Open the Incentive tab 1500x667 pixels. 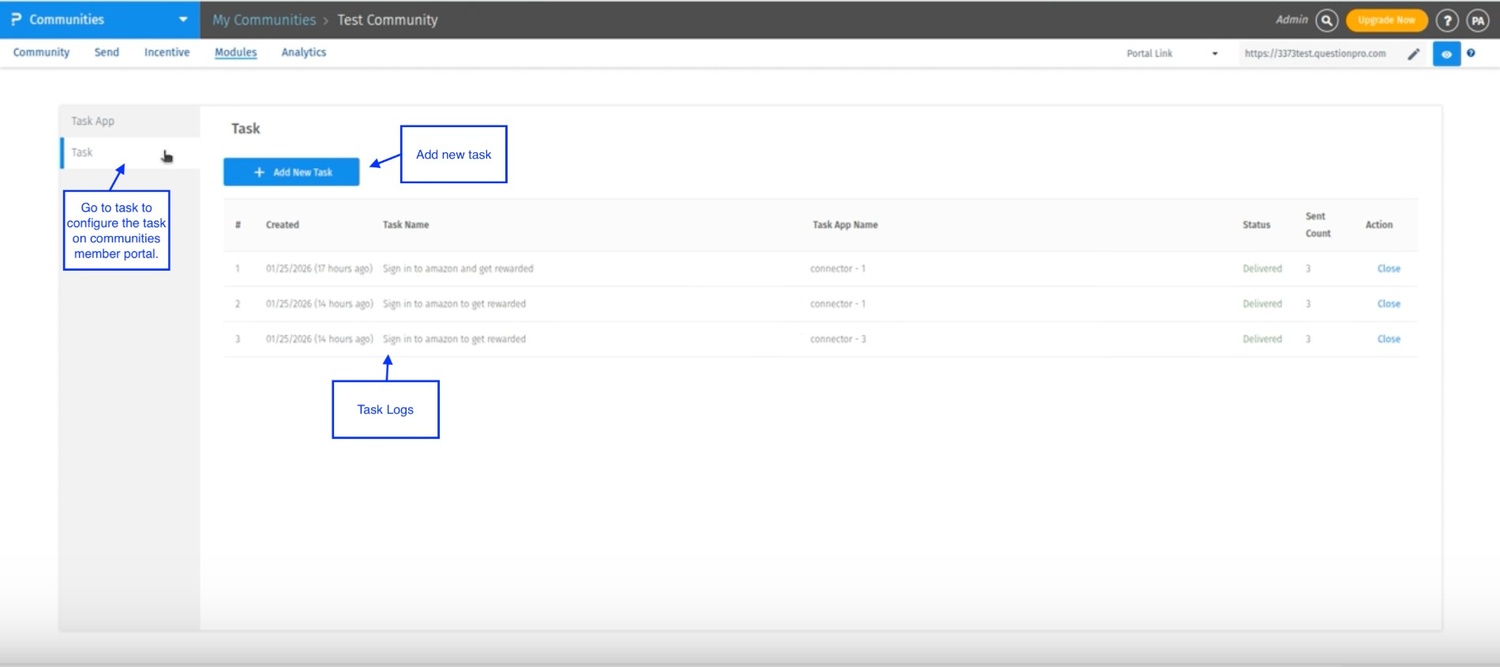coord(167,52)
